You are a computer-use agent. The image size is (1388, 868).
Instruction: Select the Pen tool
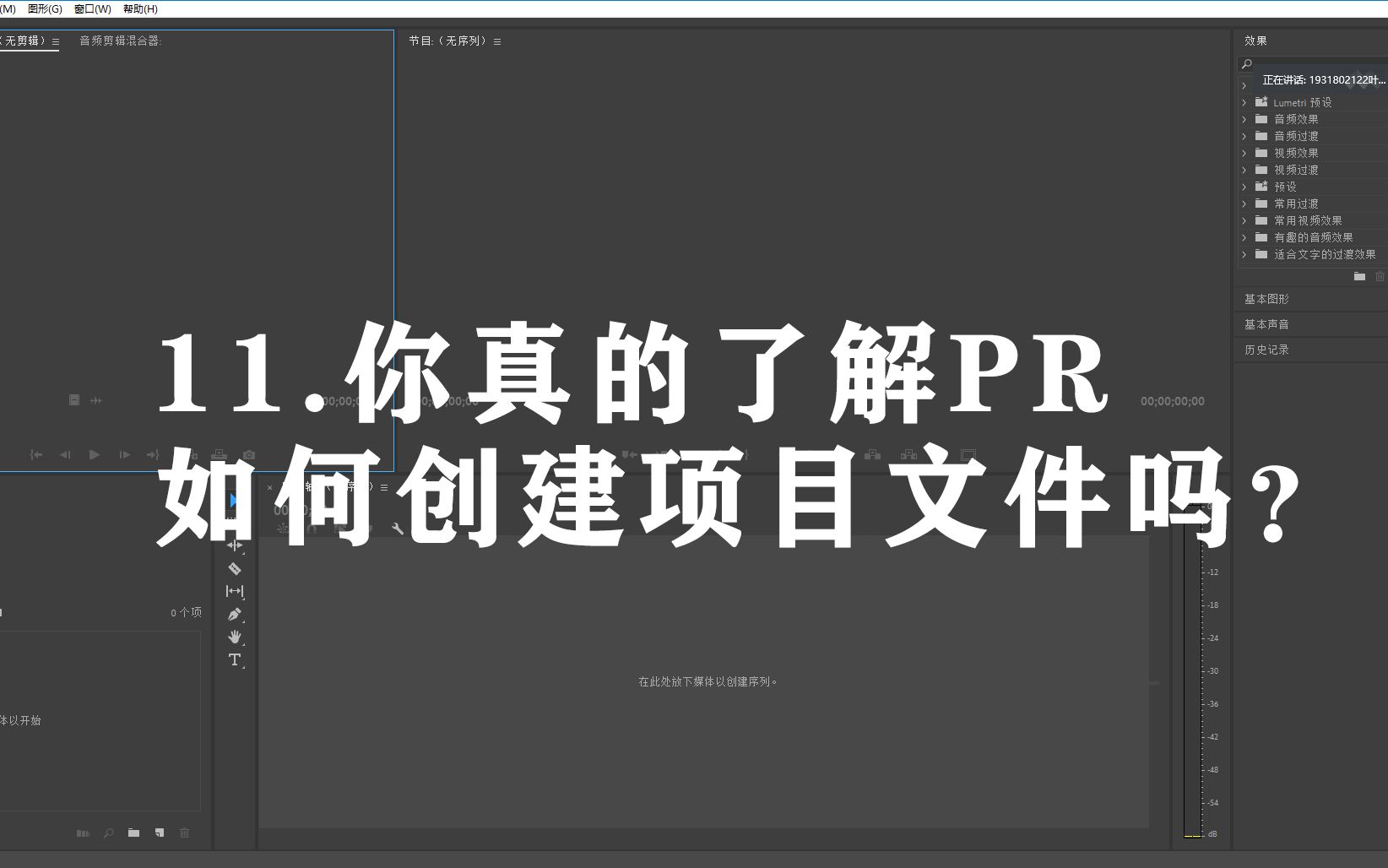coord(235,614)
